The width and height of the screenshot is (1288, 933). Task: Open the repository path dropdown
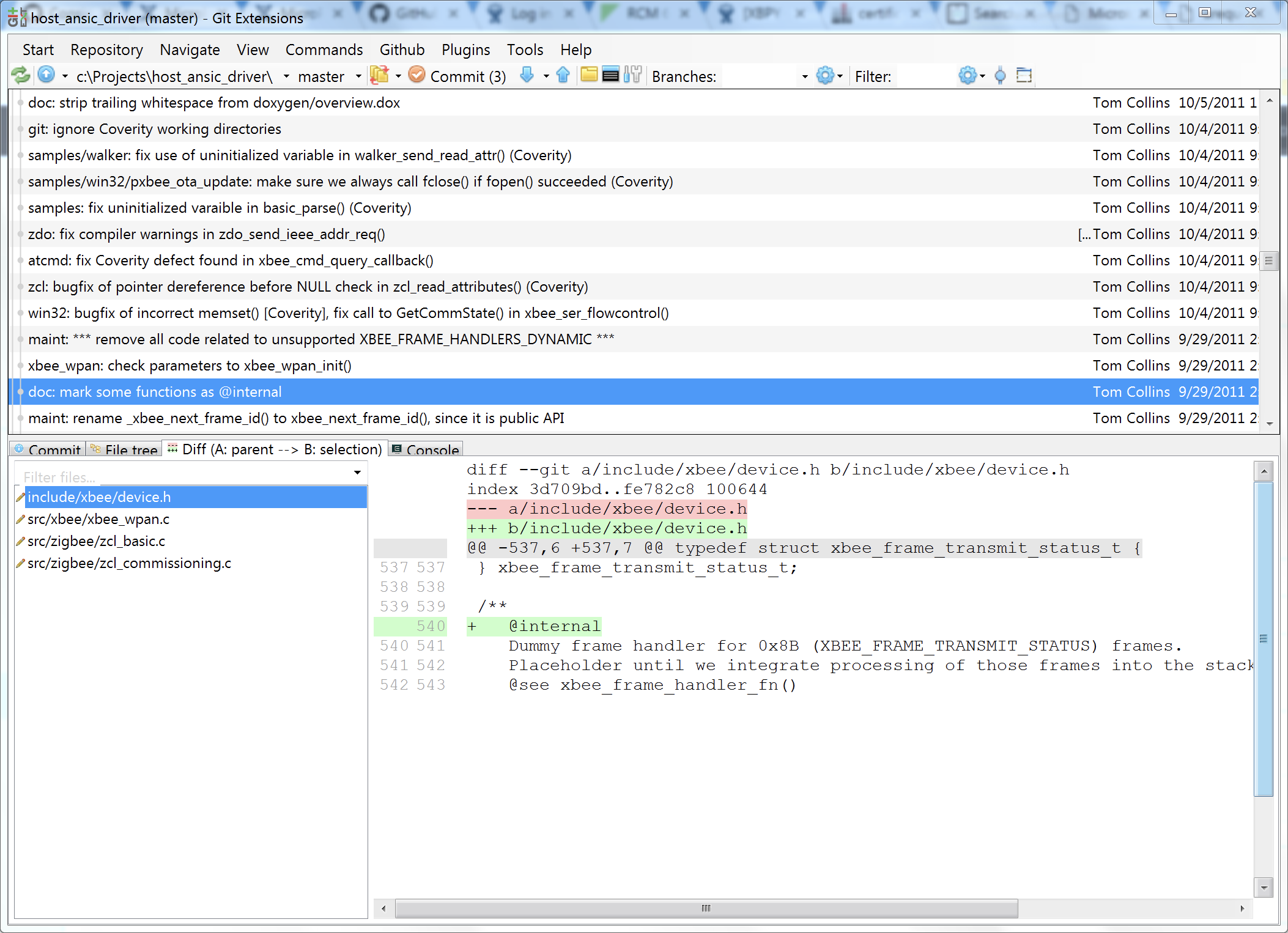click(286, 76)
